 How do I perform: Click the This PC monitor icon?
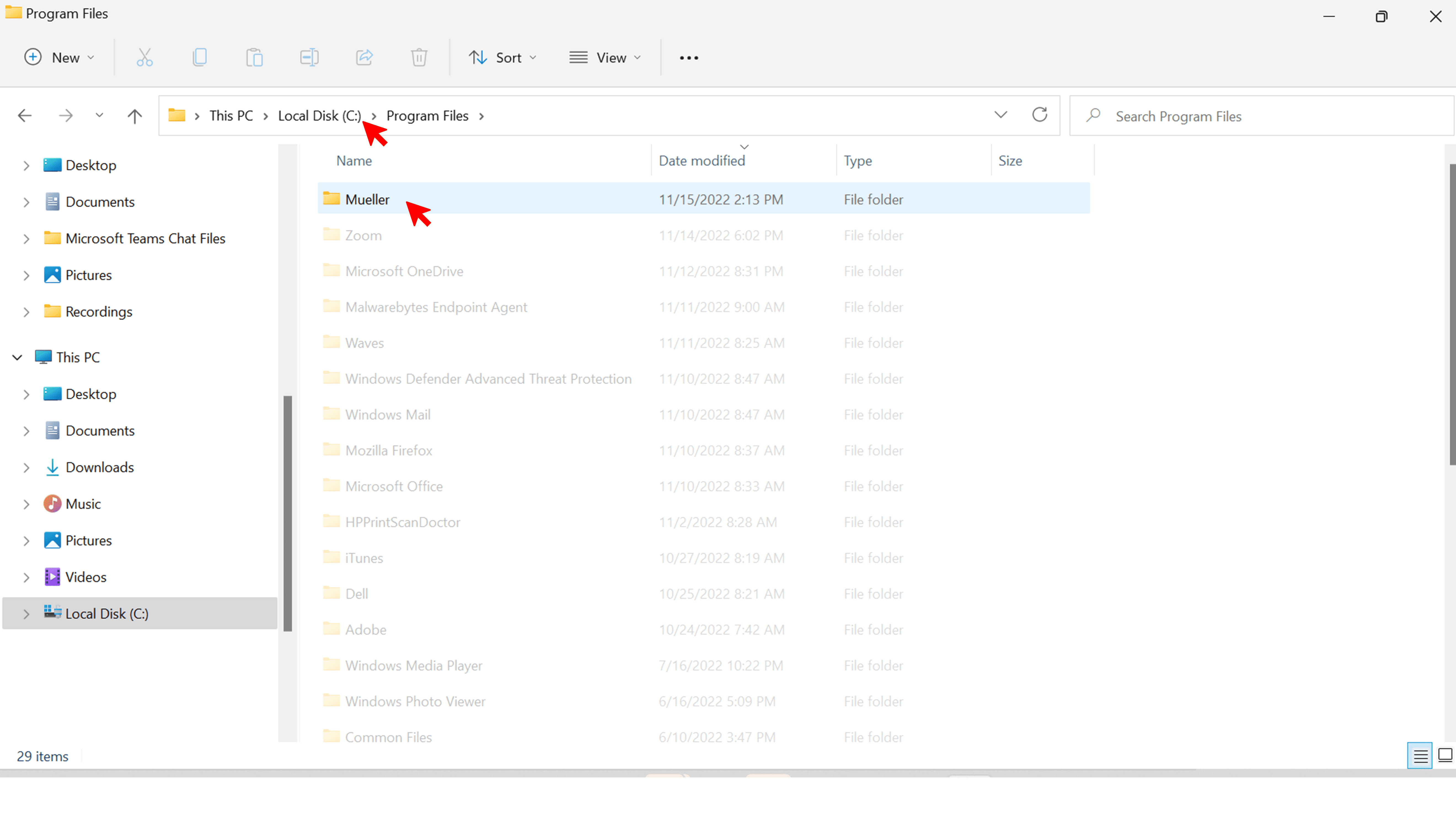(x=43, y=357)
